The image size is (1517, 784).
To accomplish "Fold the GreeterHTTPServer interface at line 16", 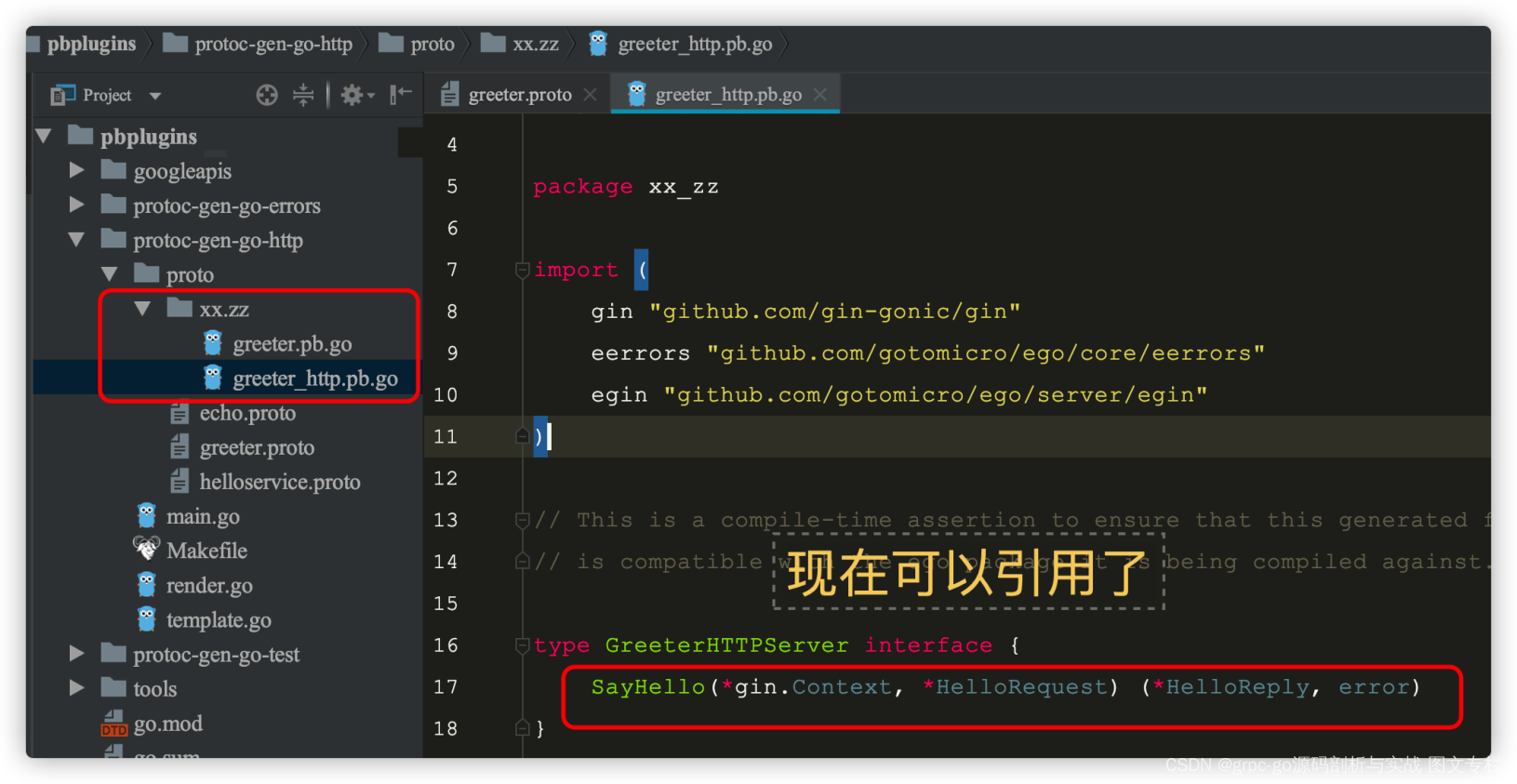I will [x=523, y=645].
